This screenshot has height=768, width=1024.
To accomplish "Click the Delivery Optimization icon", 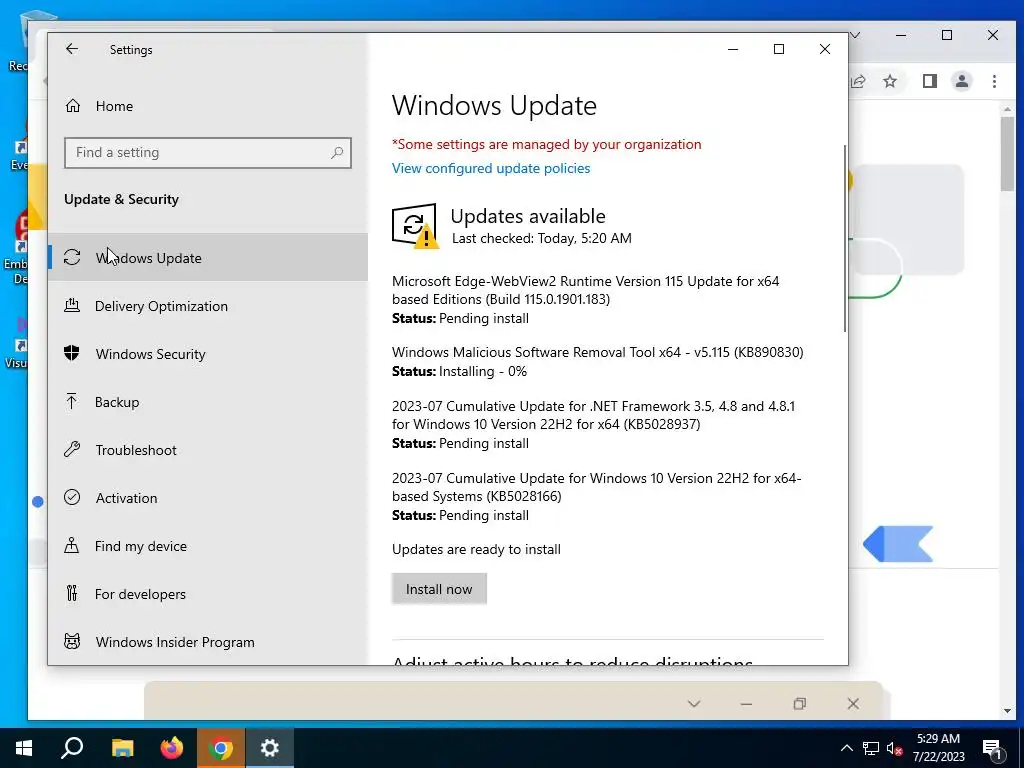I will pyautogui.click(x=72, y=305).
